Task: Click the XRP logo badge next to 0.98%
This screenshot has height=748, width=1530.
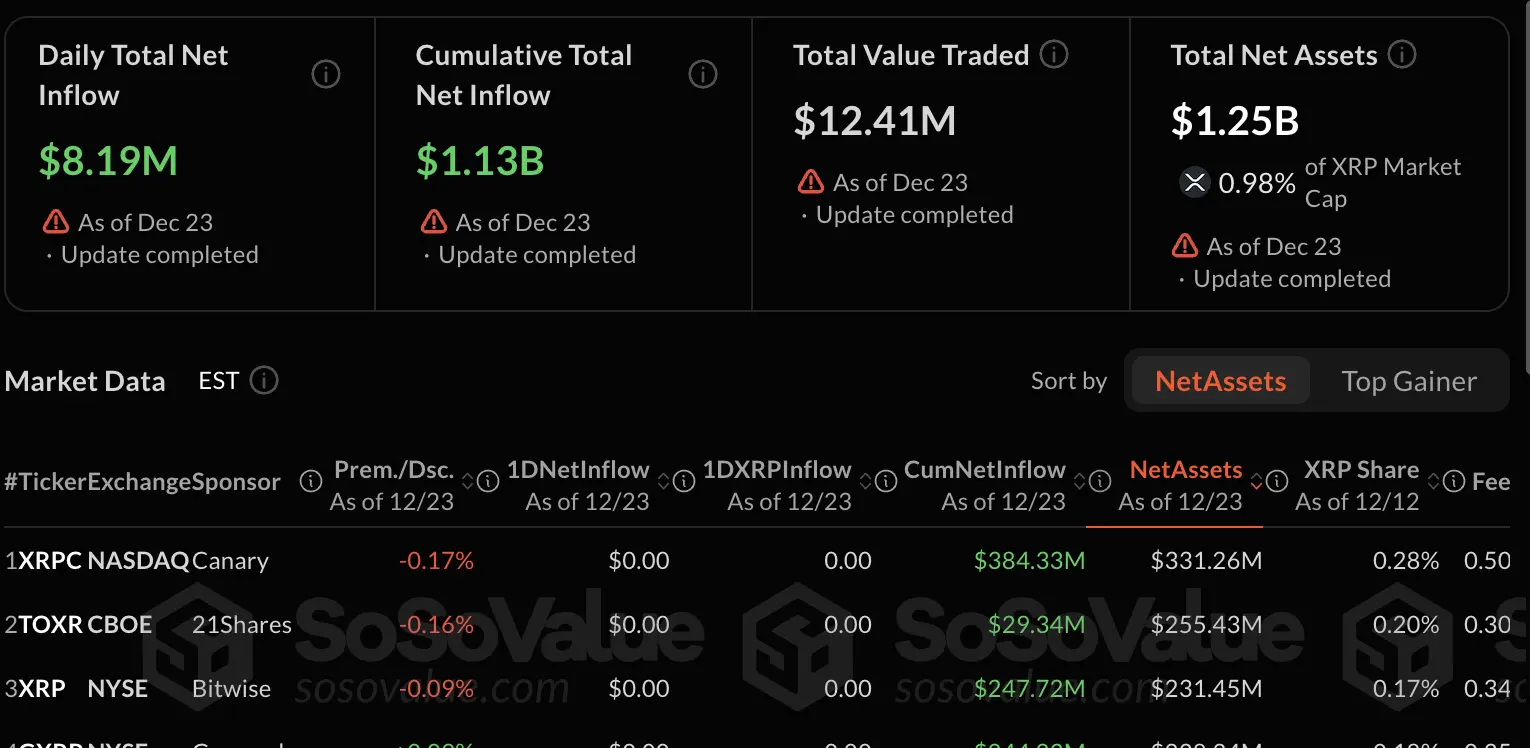Action: point(1194,182)
